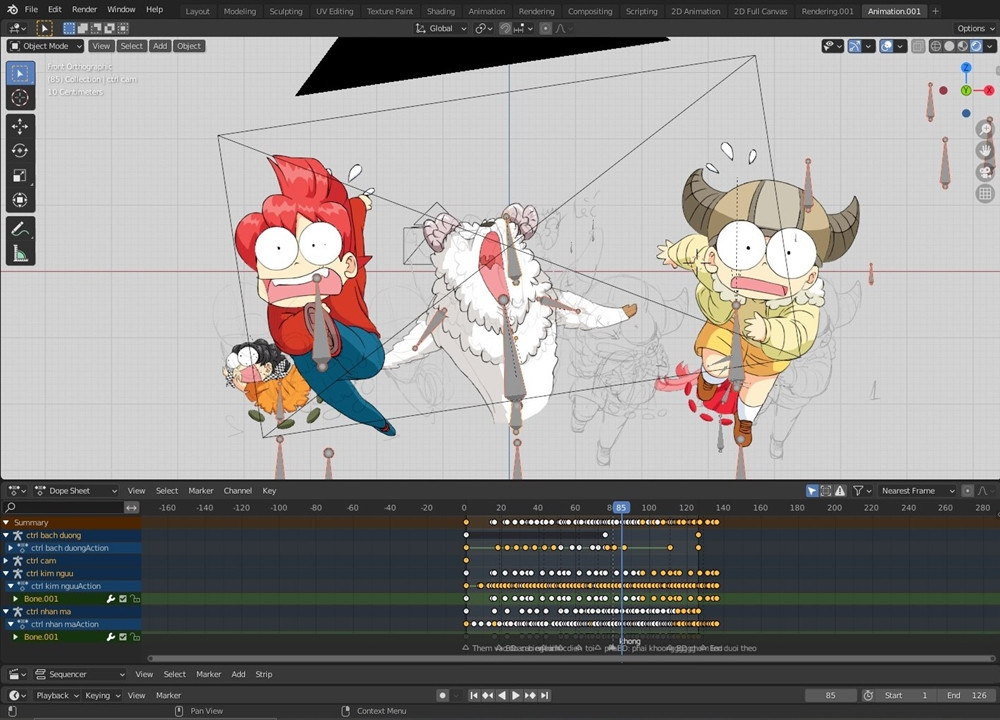
Task: Open the Marker menu in Dope Sheet
Action: point(201,491)
